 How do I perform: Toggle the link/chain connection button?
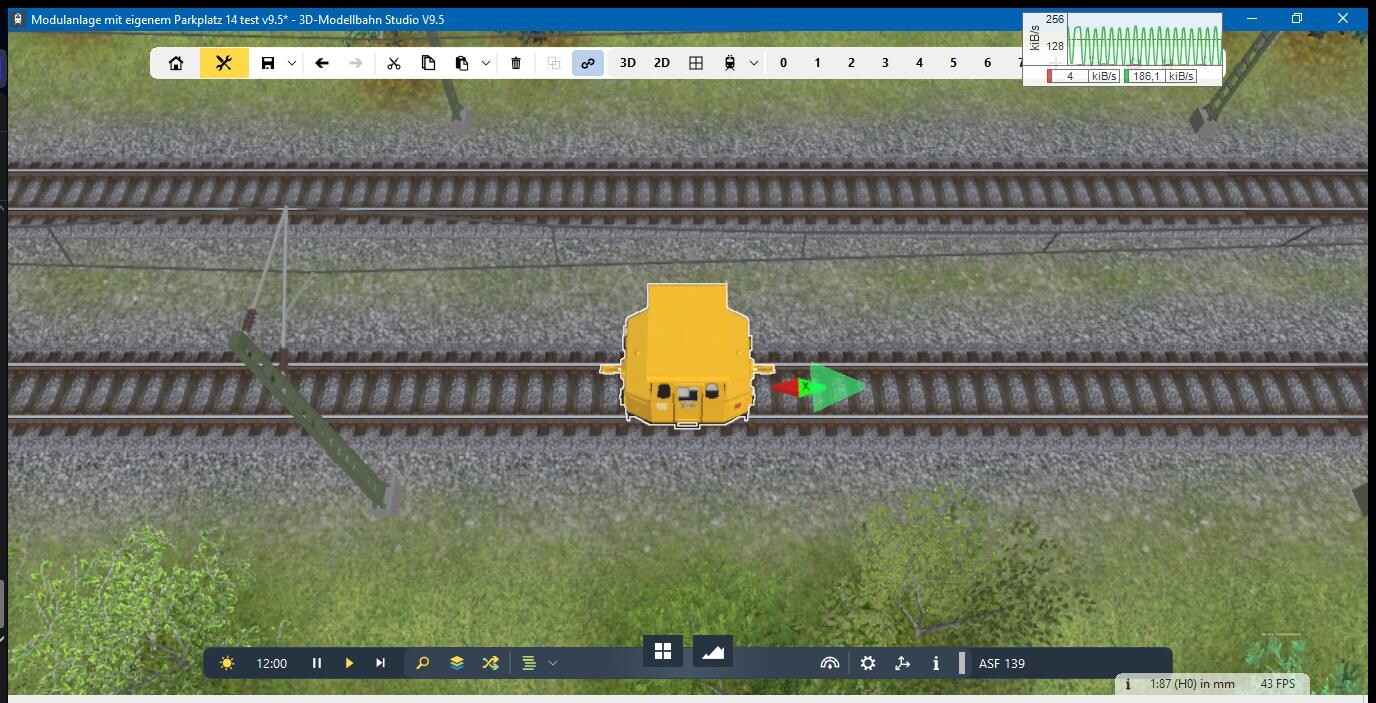[588, 63]
